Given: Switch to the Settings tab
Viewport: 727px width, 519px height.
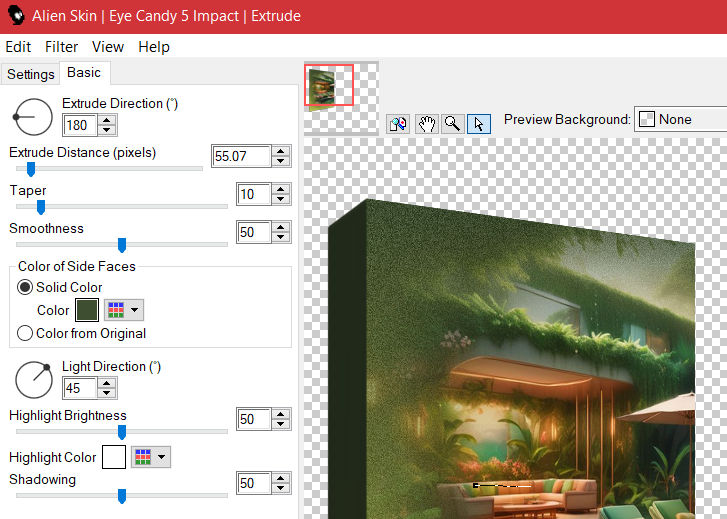Looking at the screenshot, I should pyautogui.click(x=31, y=74).
